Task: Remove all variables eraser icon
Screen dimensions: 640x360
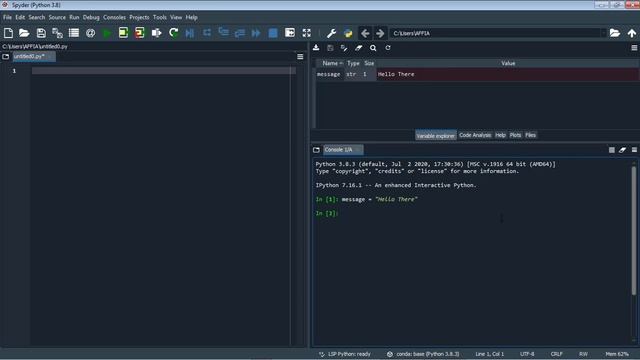Action: click(x=358, y=48)
